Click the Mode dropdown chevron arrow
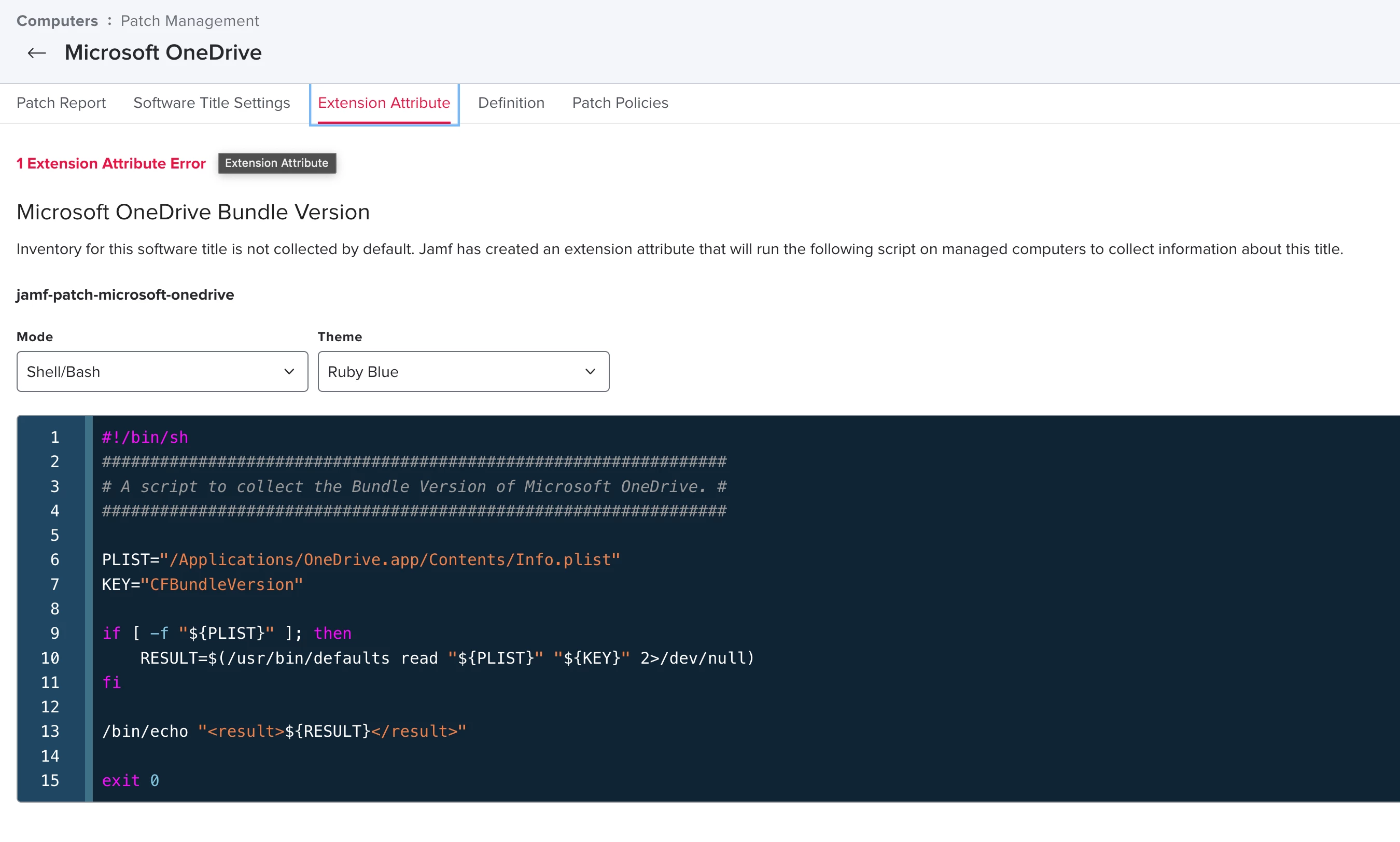Viewport: 1400px width, 842px height. click(x=289, y=372)
